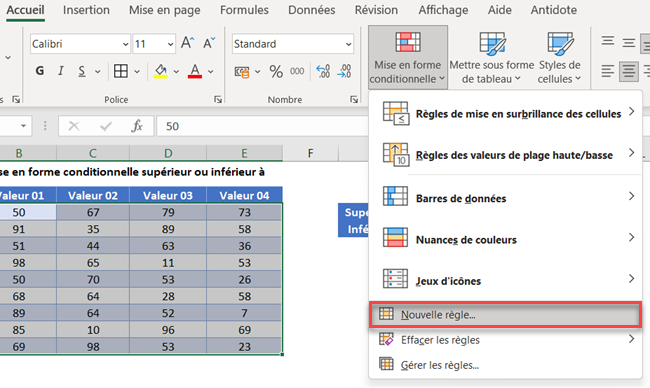Click insert function fx icon
The width and height of the screenshot is (650, 388).
pyautogui.click(x=137, y=126)
